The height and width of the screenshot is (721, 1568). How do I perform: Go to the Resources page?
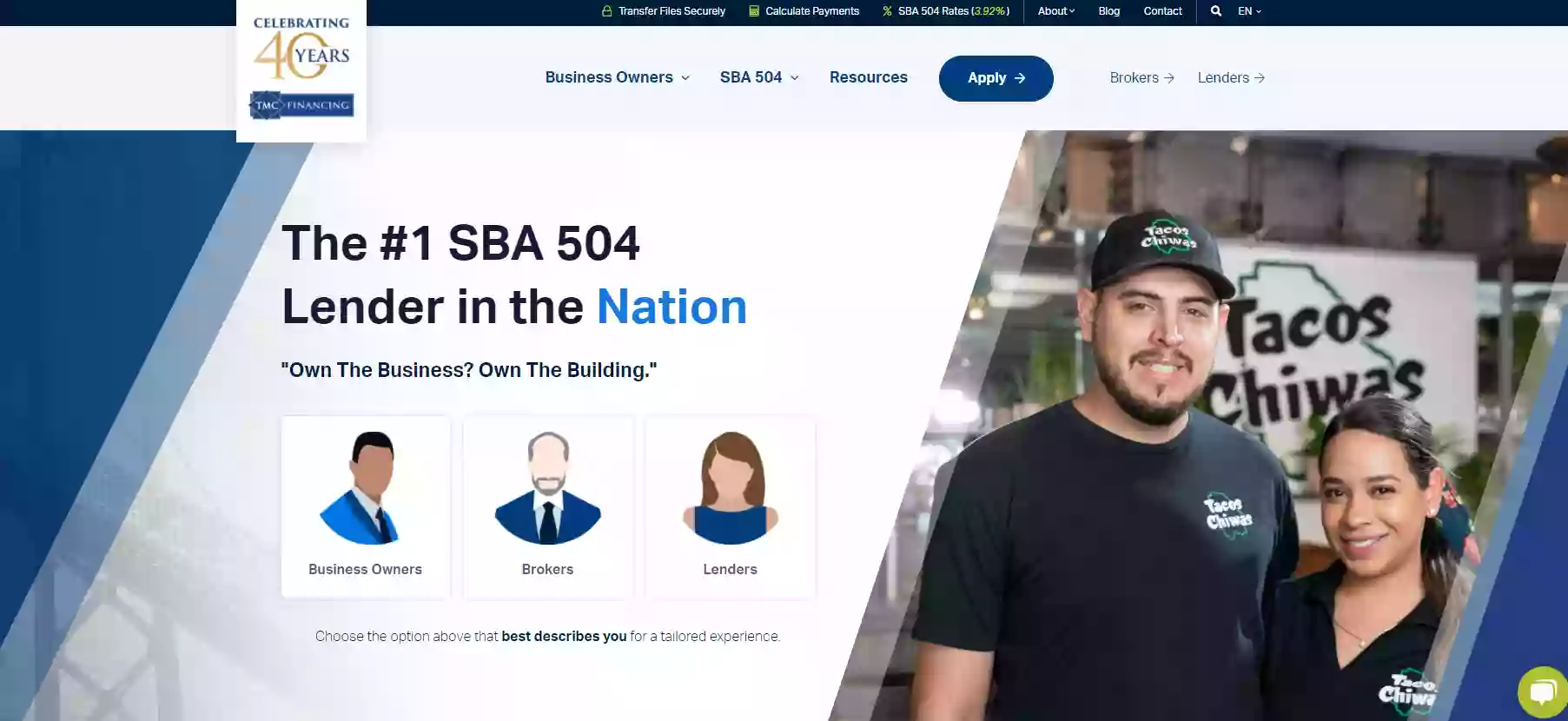[869, 77]
